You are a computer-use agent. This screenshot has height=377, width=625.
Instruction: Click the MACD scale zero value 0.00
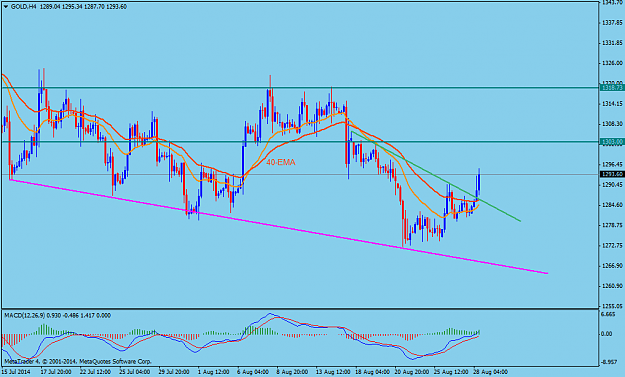pyautogui.click(x=607, y=334)
